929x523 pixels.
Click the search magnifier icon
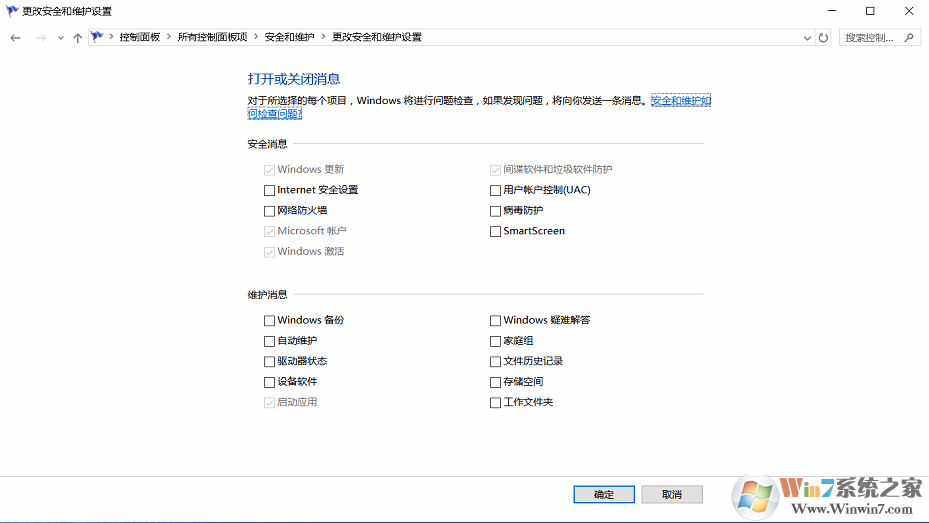[909, 37]
